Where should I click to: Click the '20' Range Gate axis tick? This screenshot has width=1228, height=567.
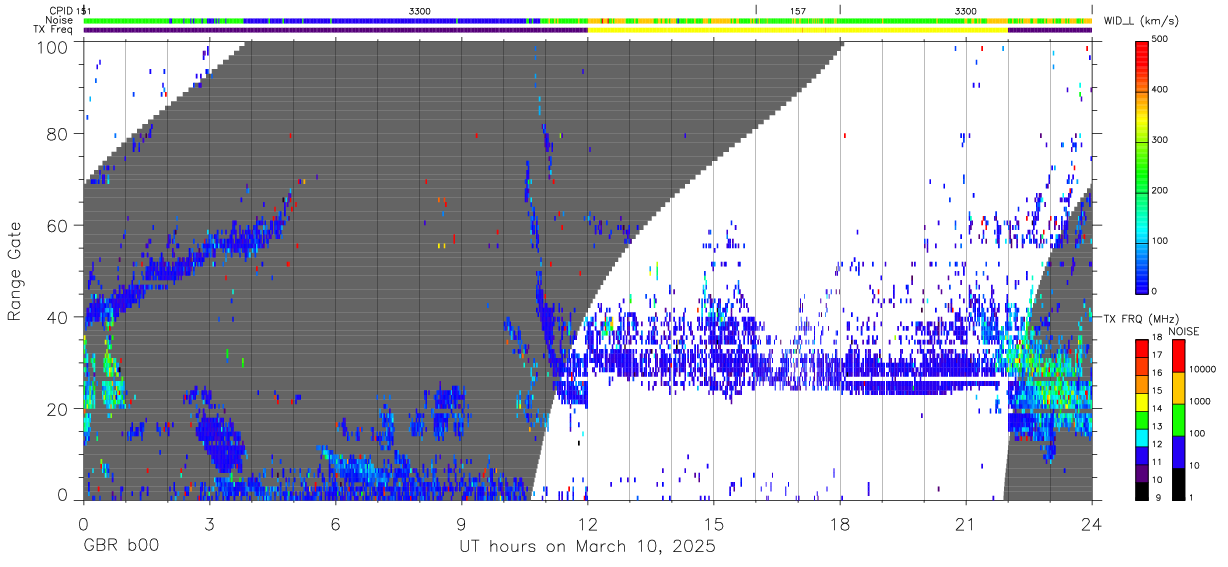[58, 409]
